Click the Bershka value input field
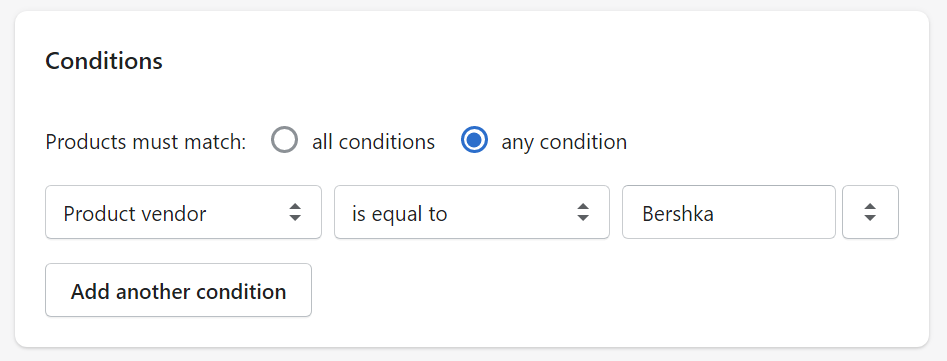The image size is (947, 361). (x=729, y=212)
